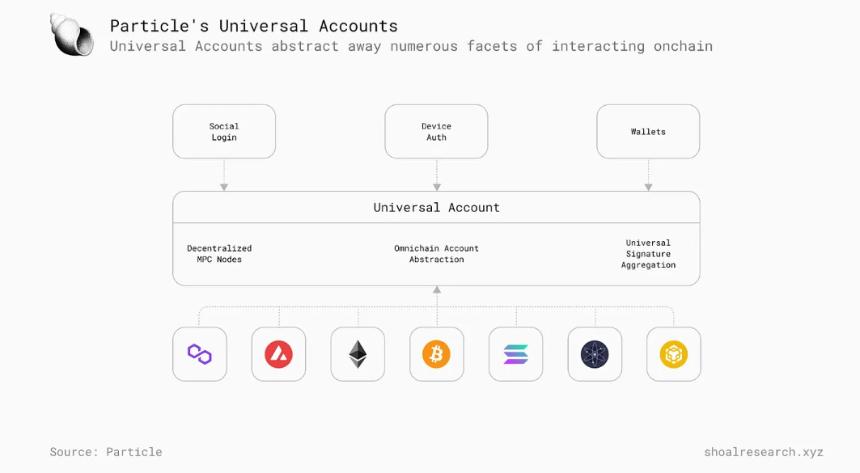The height and width of the screenshot is (473, 860).
Task: Click the Shoal seashell logo
Action: [71, 35]
